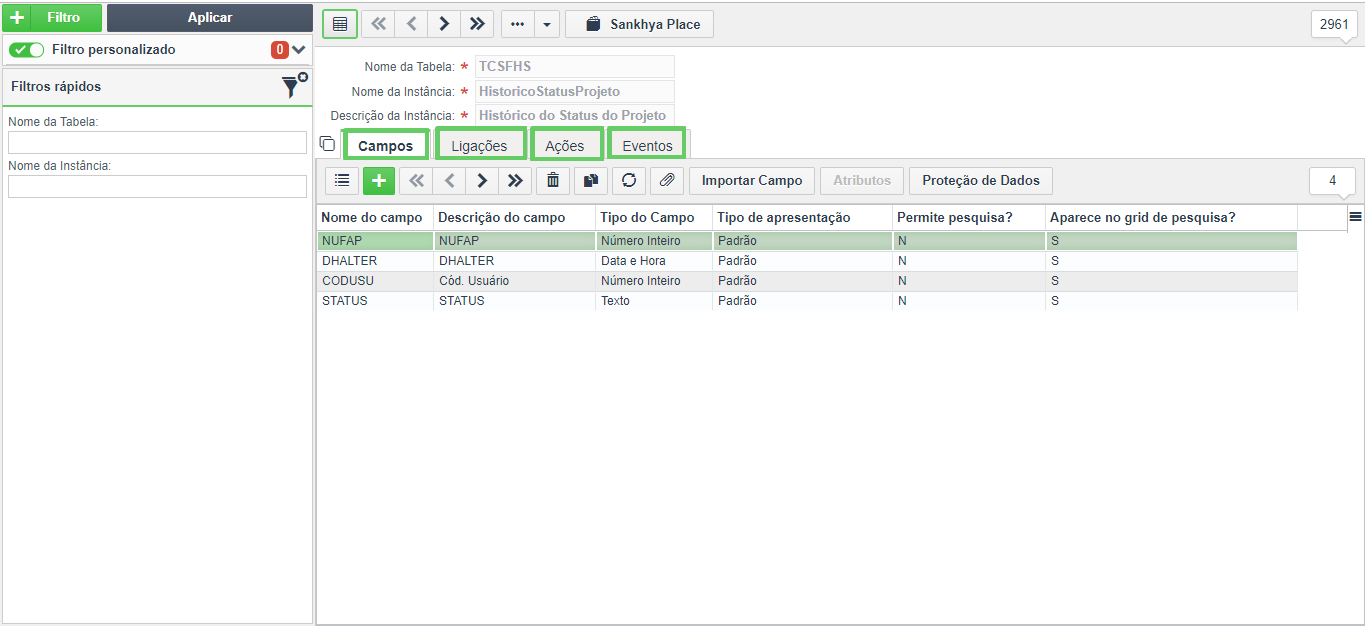The image size is (1365, 626).
Task: Open Sankhya Place
Action: click(640, 24)
